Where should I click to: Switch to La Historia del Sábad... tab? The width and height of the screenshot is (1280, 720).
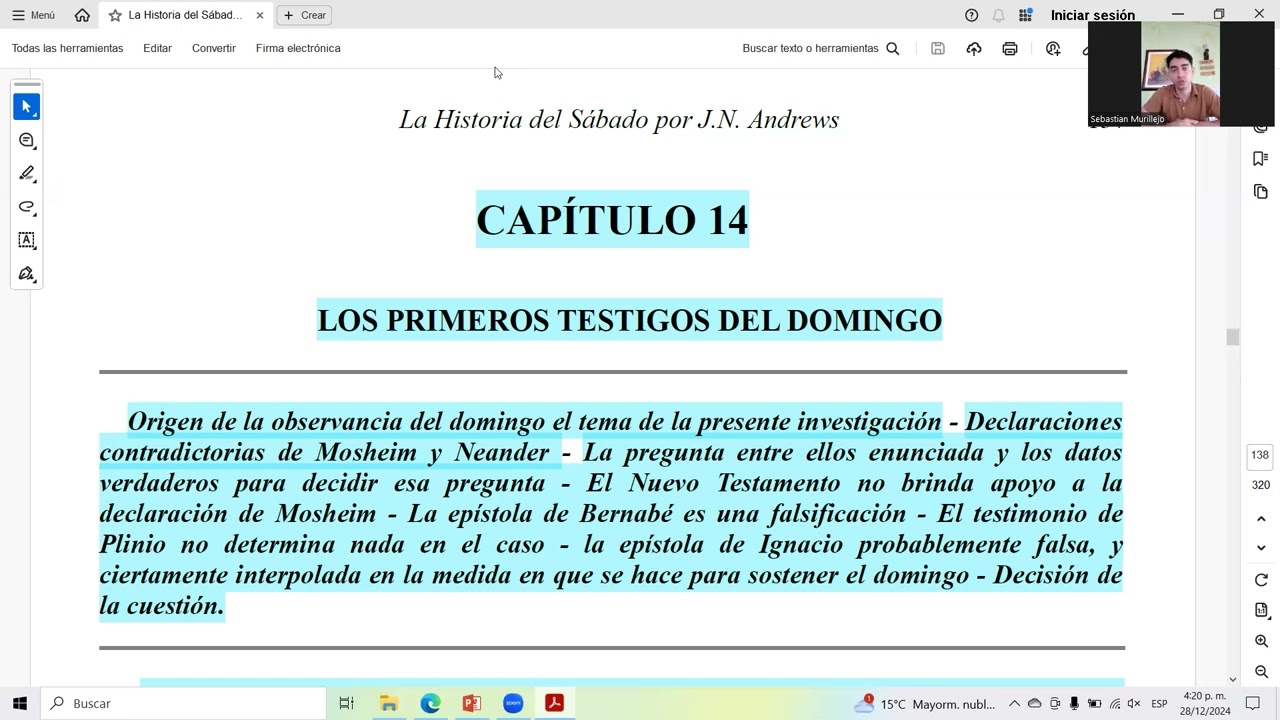(x=185, y=15)
